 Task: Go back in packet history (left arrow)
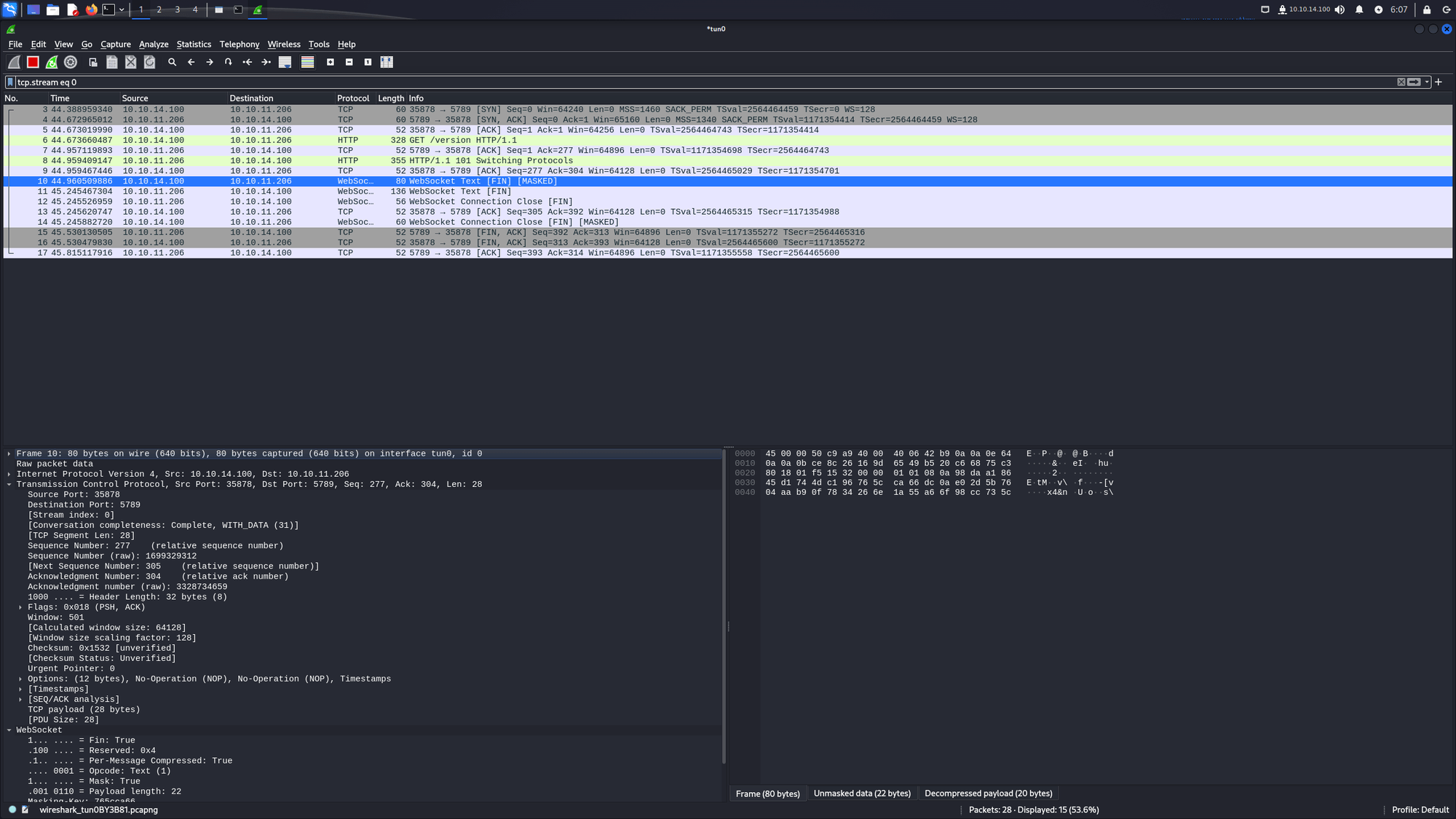pos(191,63)
